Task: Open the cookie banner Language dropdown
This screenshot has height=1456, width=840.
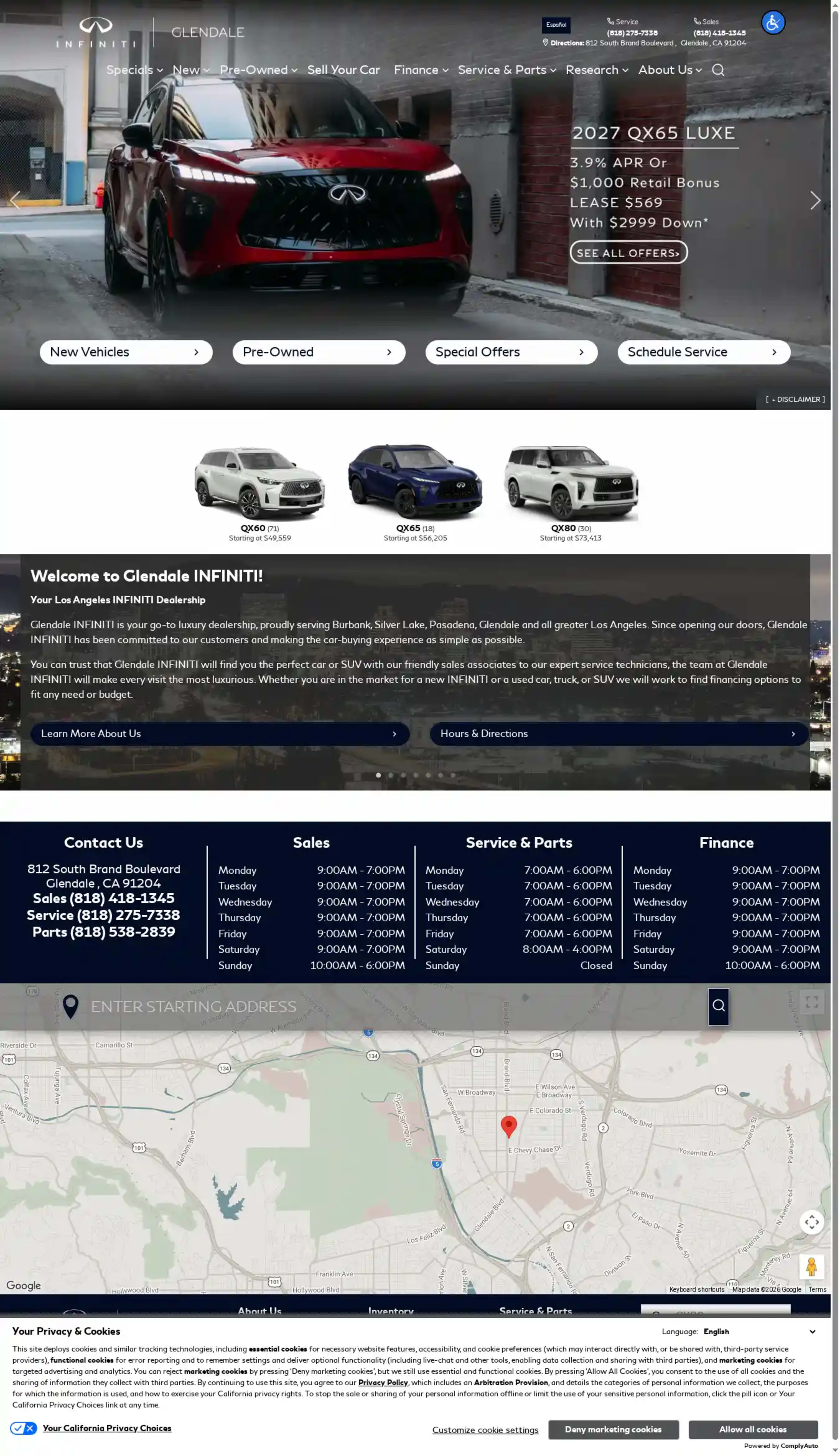Action: pos(759,1331)
